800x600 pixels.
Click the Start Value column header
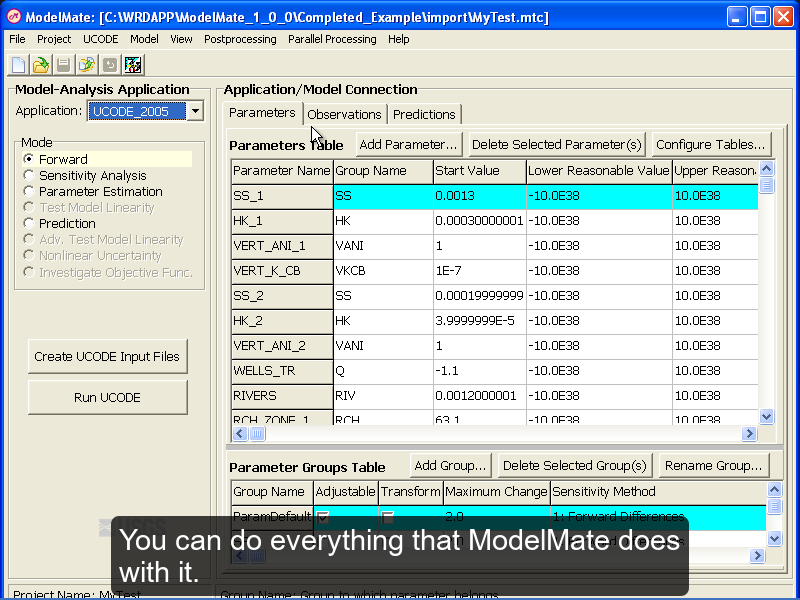click(x=480, y=171)
